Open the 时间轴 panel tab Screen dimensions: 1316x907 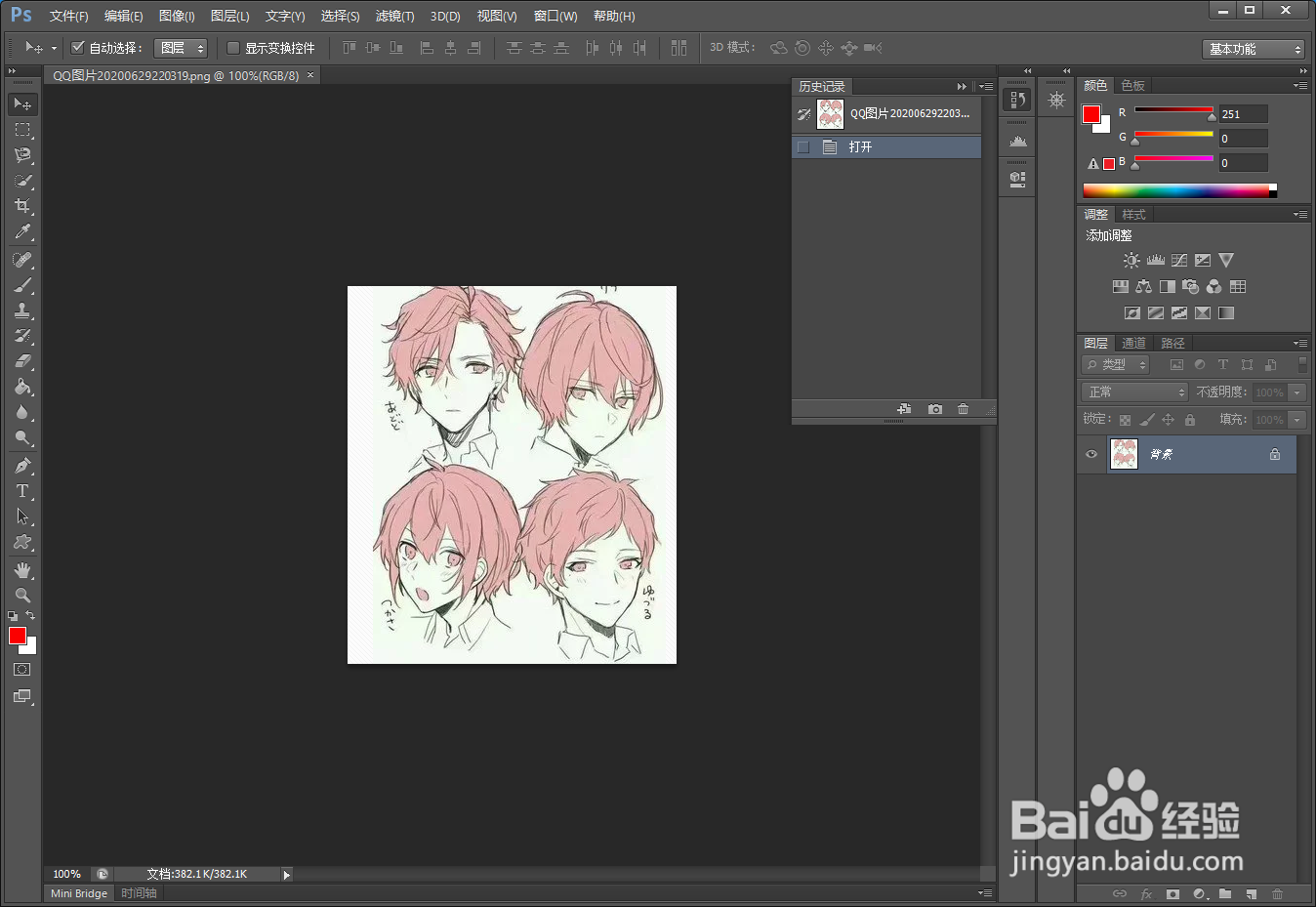click(x=139, y=893)
